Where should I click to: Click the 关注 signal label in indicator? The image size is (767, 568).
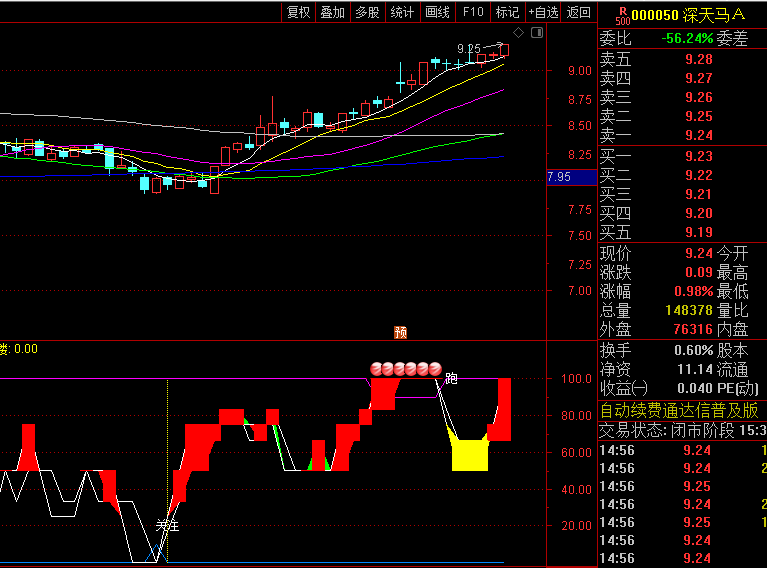click(x=167, y=526)
